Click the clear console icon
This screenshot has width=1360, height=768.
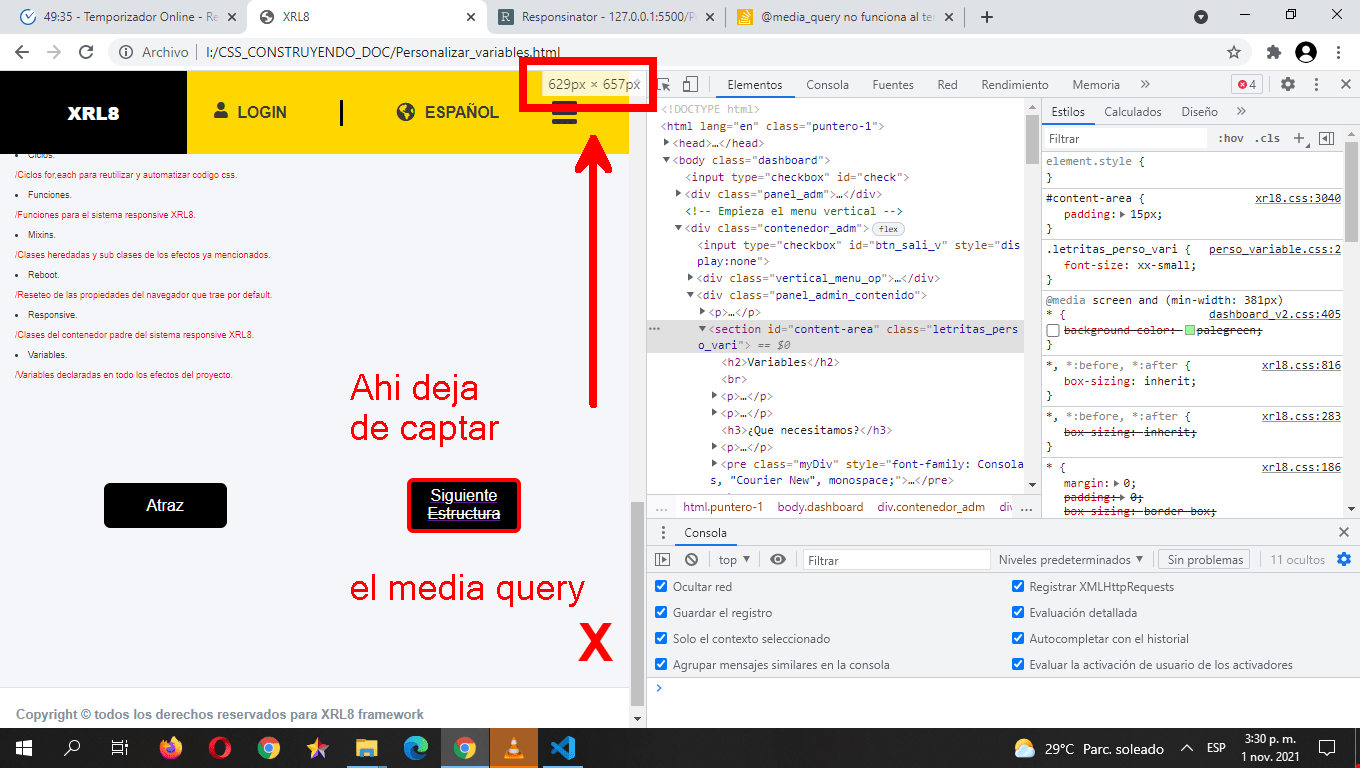(x=690, y=559)
